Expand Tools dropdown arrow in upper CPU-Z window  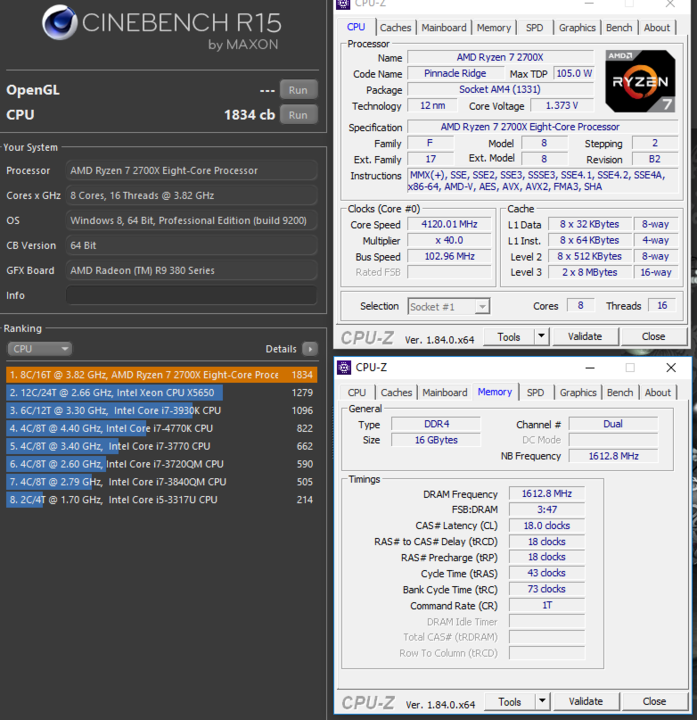click(x=542, y=337)
